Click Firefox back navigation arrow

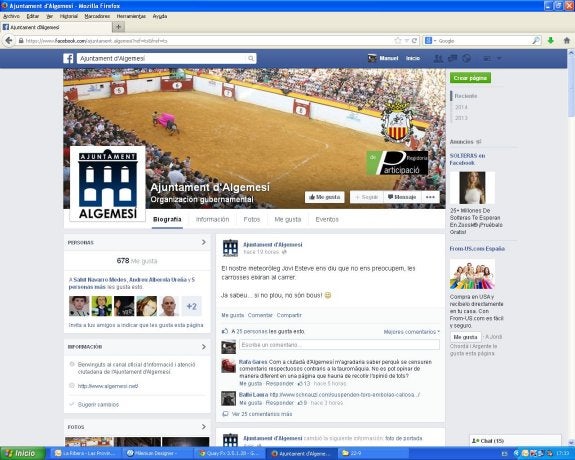pos(8,41)
